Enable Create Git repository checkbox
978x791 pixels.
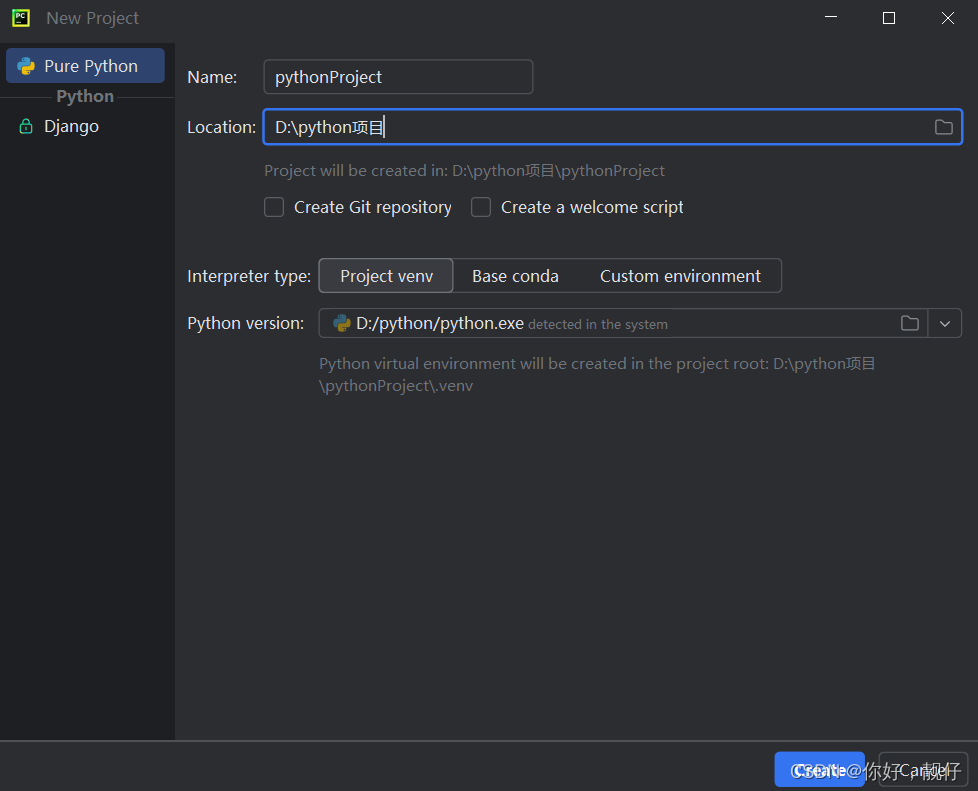(x=274, y=206)
